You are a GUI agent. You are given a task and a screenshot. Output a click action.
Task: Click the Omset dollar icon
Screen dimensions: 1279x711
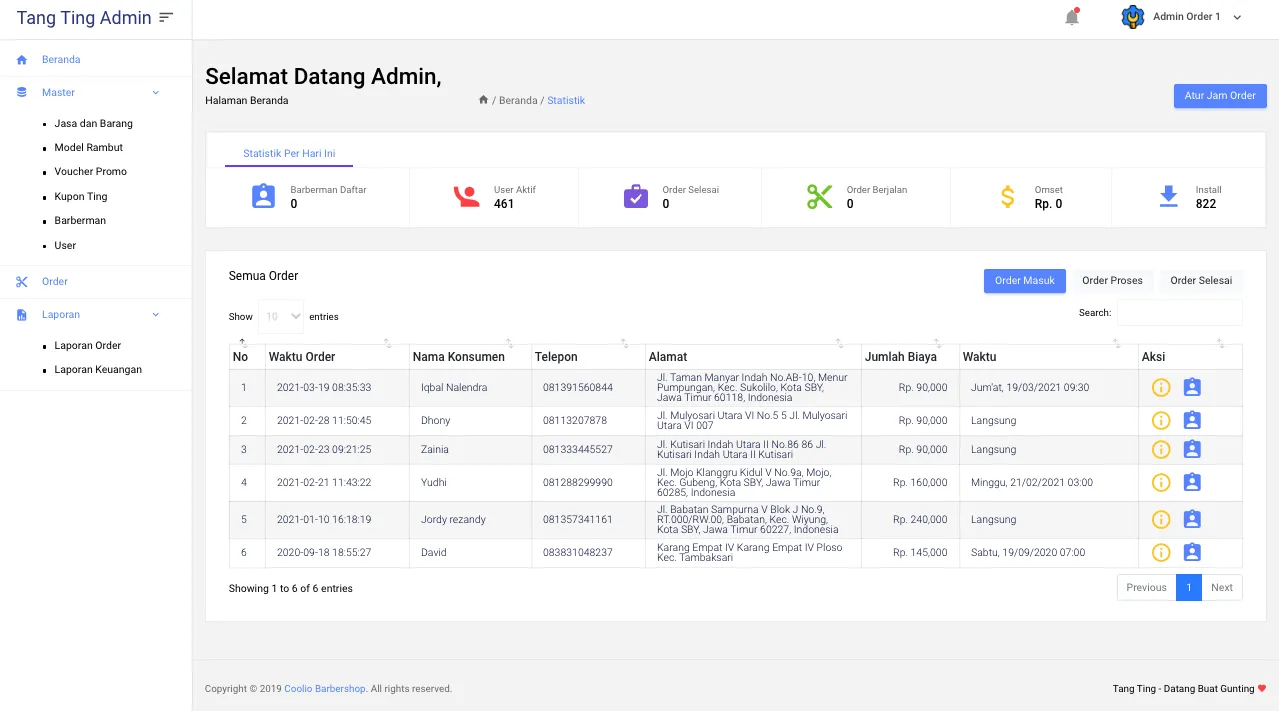[1008, 196]
